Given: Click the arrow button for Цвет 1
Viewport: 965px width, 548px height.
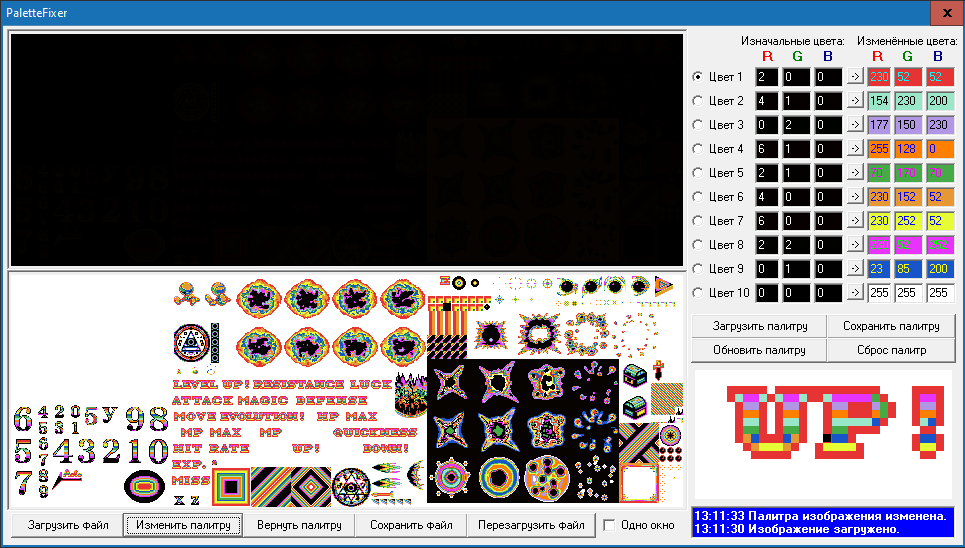Looking at the screenshot, I should 855,77.
